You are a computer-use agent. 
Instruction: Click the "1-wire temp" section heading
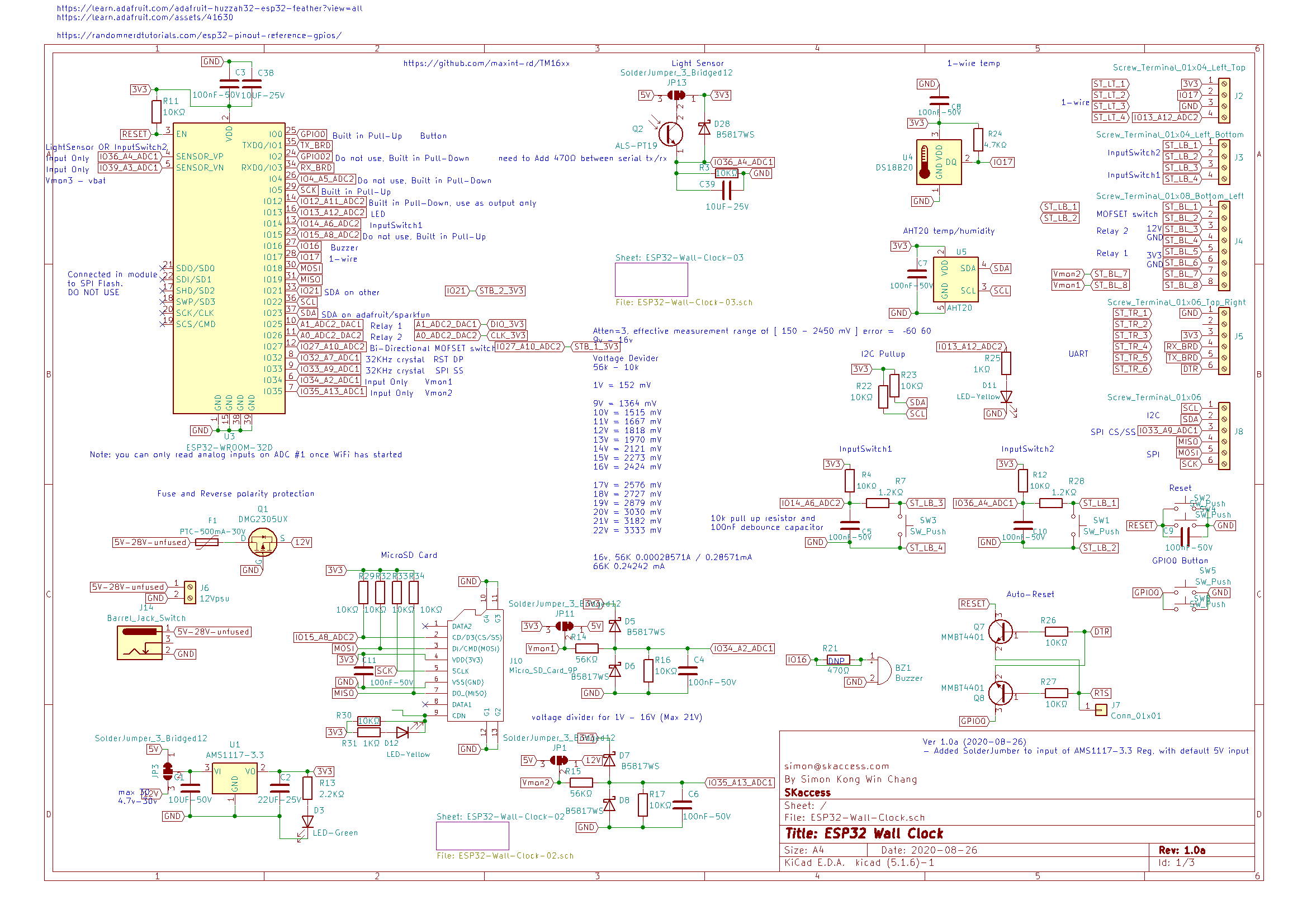(x=973, y=63)
